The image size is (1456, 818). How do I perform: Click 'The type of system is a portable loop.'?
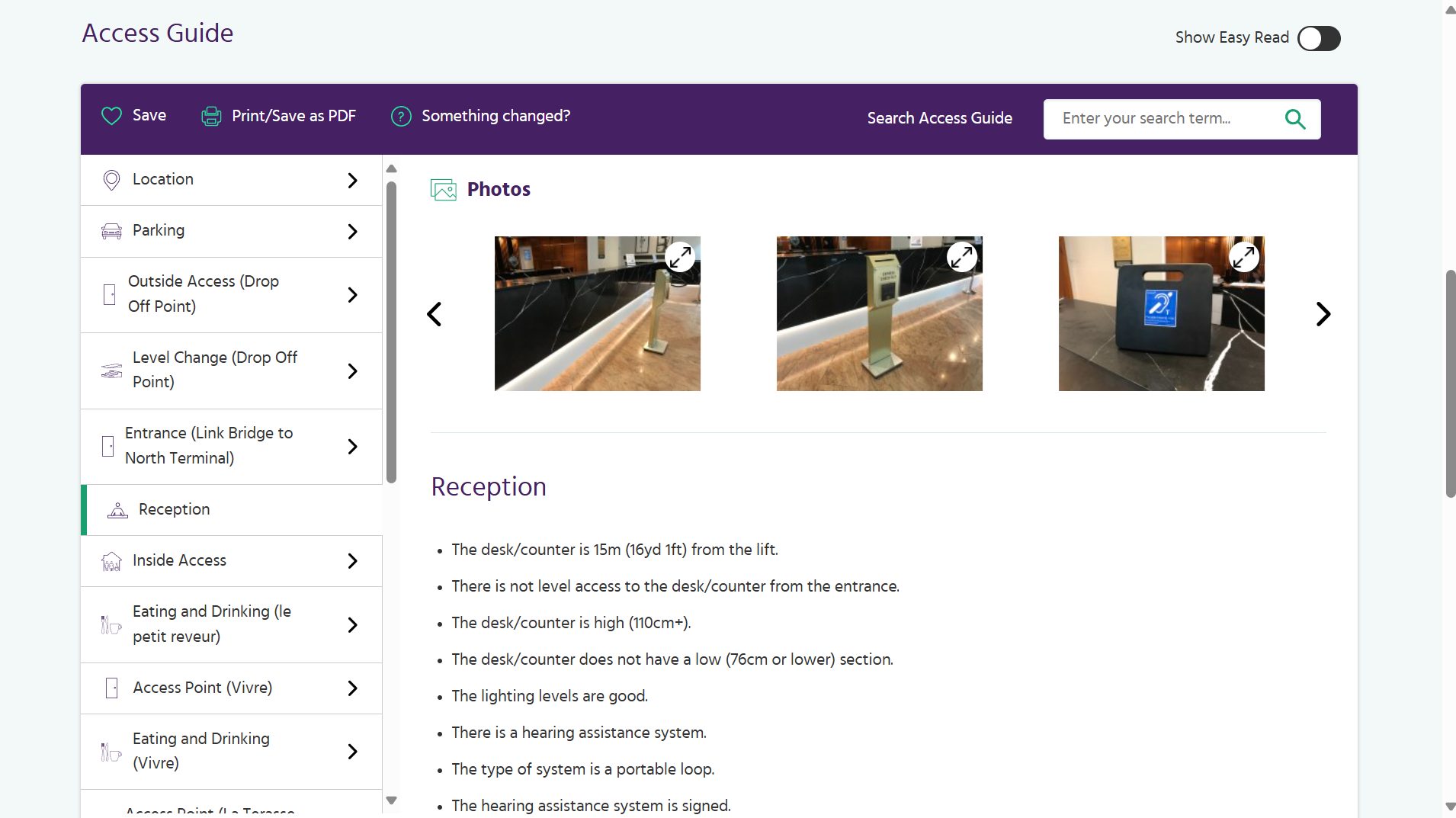[583, 769]
